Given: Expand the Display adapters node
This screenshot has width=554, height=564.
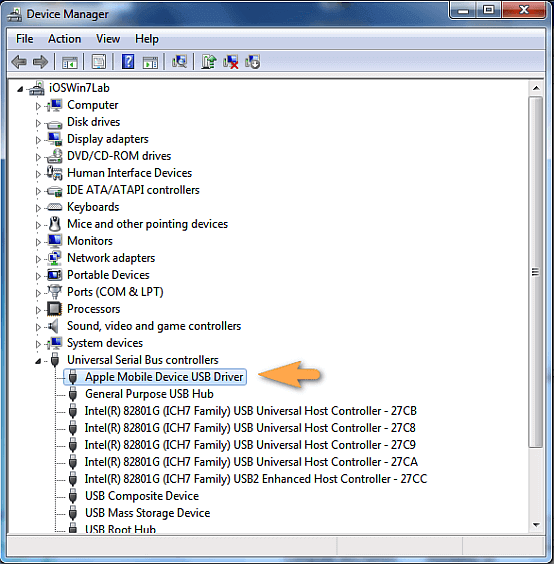Looking at the screenshot, I should [38, 140].
